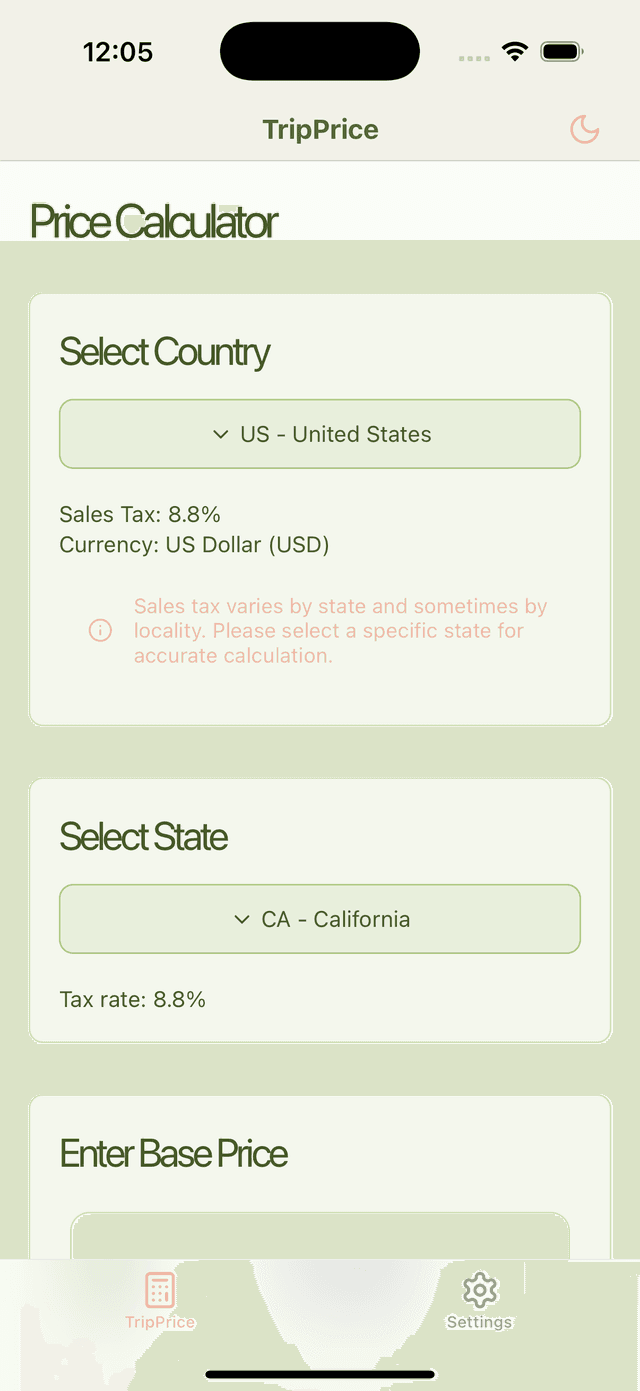
Task: Tap the TripPrice title in the header
Action: pos(320,130)
